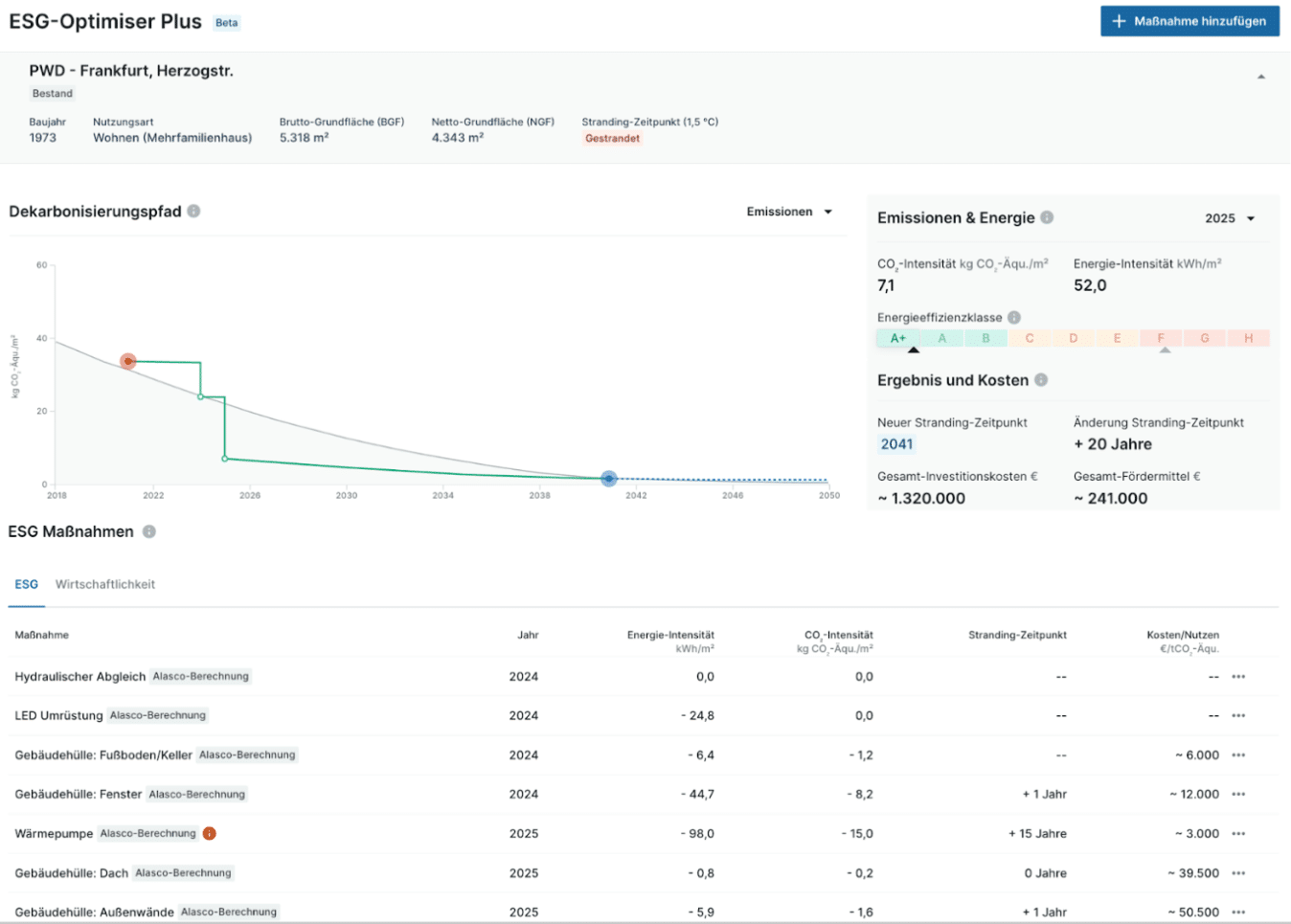Click info icon next to Energieeffizienzklasse

coord(1014,318)
